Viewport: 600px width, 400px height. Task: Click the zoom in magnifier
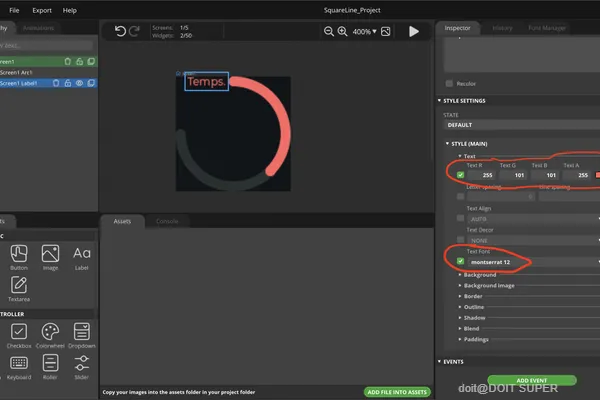(x=342, y=31)
